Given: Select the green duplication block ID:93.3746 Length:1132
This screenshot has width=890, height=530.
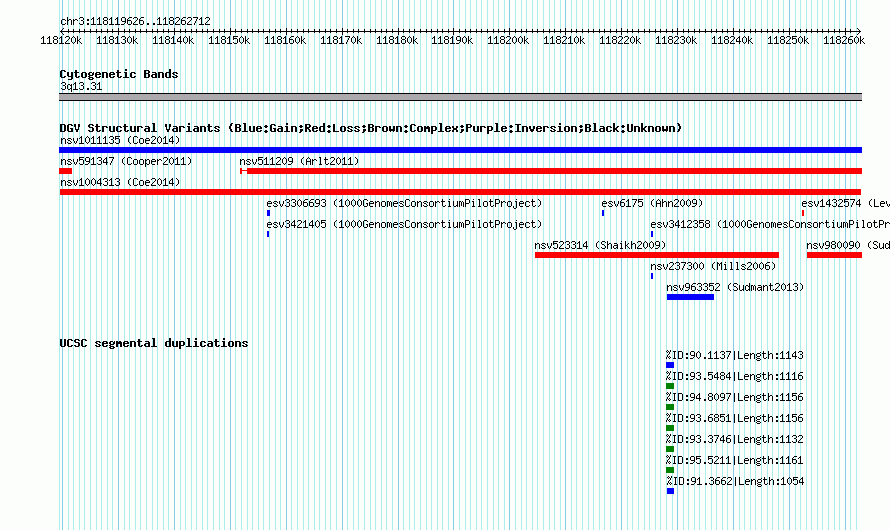Looking at the screenshot, I should click(x=670, y=449).
